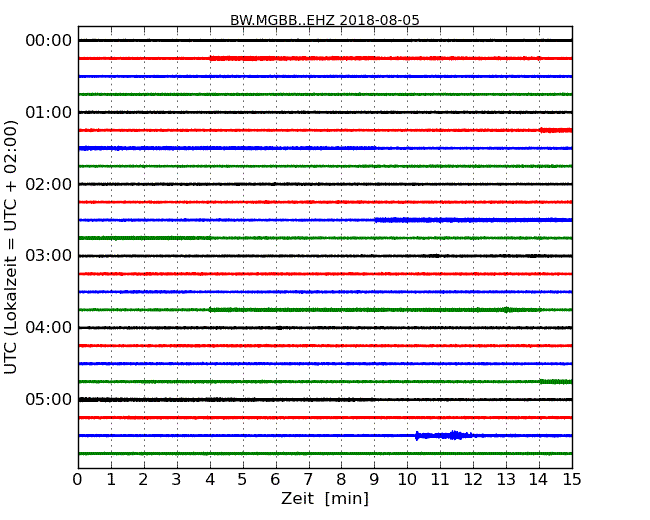The height and width of the screenshot is (520, 650).
Task: Click the 05:00 time label
Action: click(49, 399)
